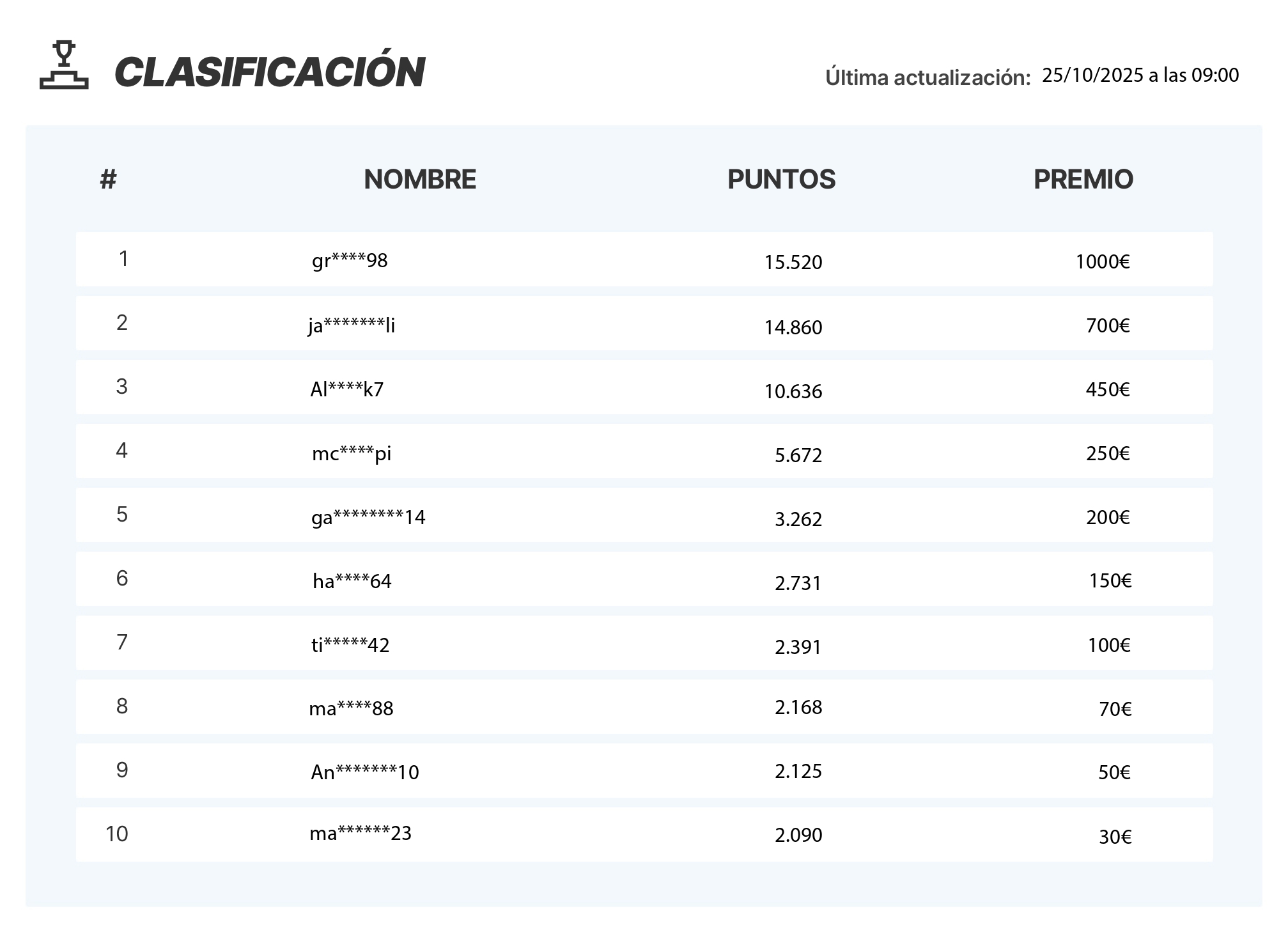1288x932 pixels.
Task: Select player gr****98 in first place
Action: [x=350, y=261]
